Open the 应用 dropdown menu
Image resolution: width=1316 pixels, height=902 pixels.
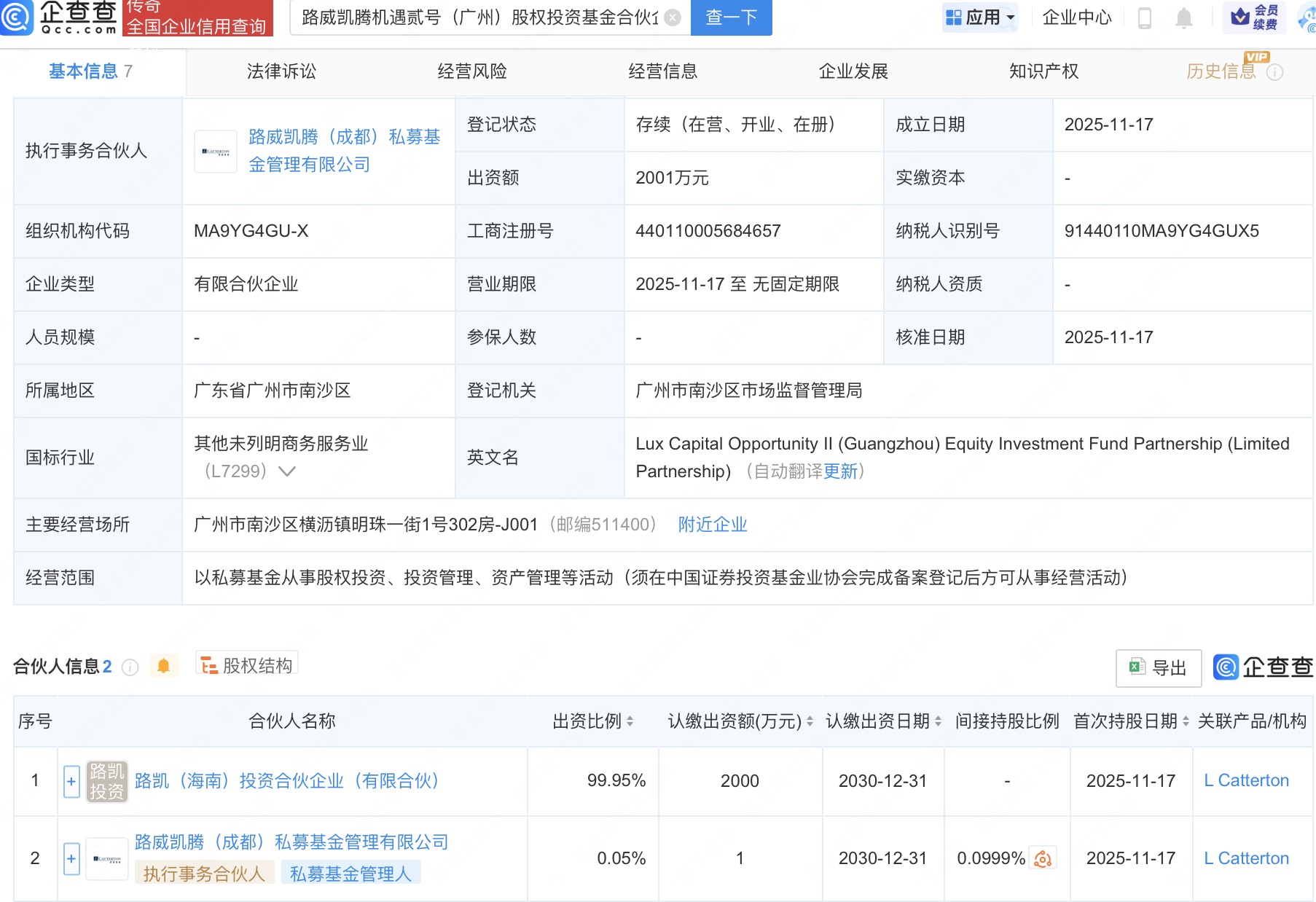click(980, 17)
